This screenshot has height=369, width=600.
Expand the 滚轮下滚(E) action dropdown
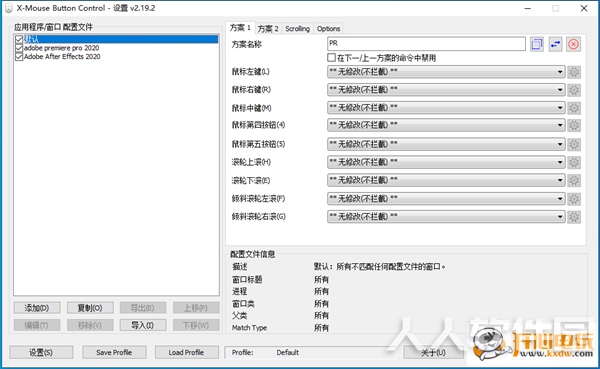pos(446,180)
